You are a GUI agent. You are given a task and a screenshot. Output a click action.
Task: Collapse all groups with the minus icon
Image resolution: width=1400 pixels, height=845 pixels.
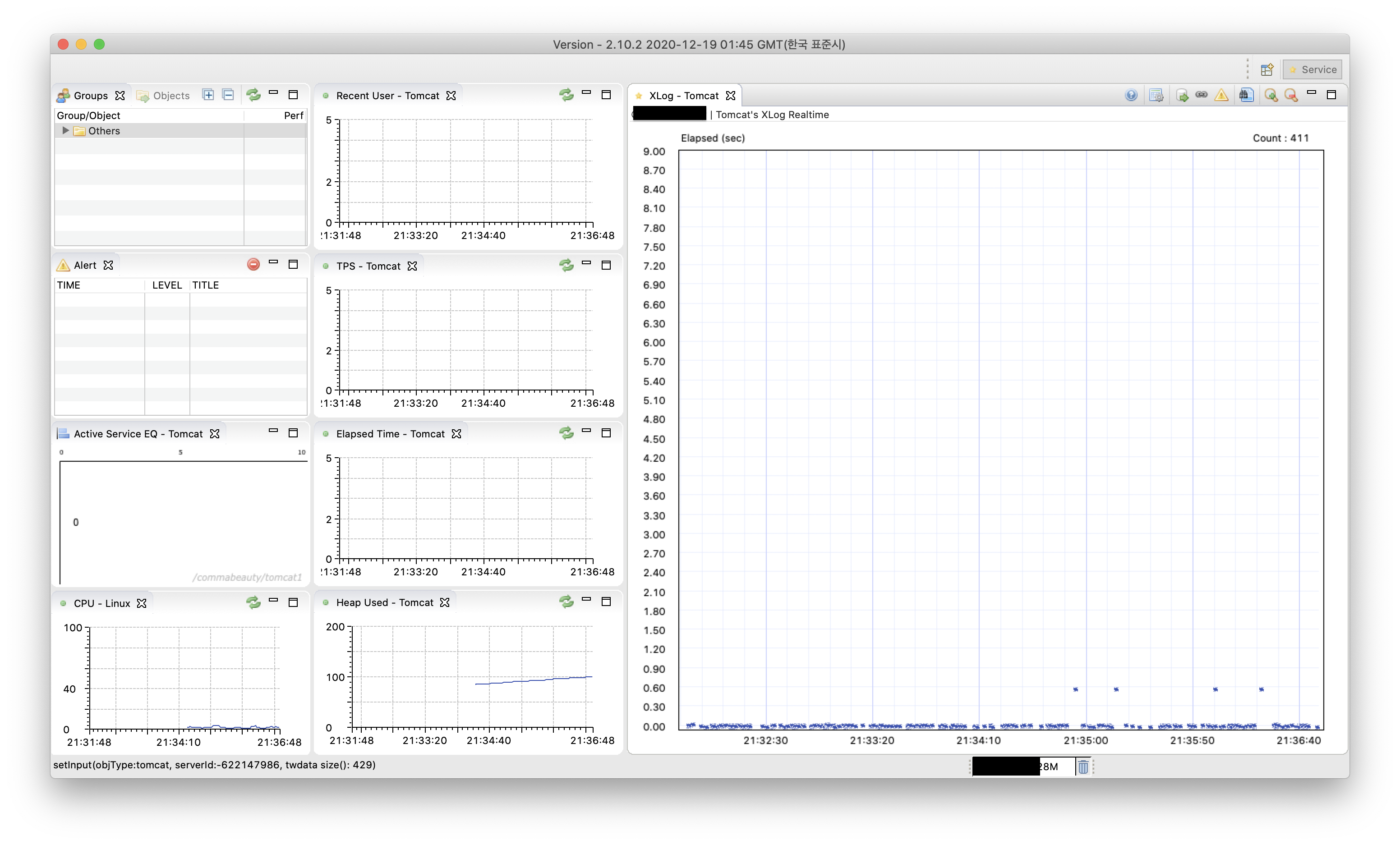click(x=228, y=95)
